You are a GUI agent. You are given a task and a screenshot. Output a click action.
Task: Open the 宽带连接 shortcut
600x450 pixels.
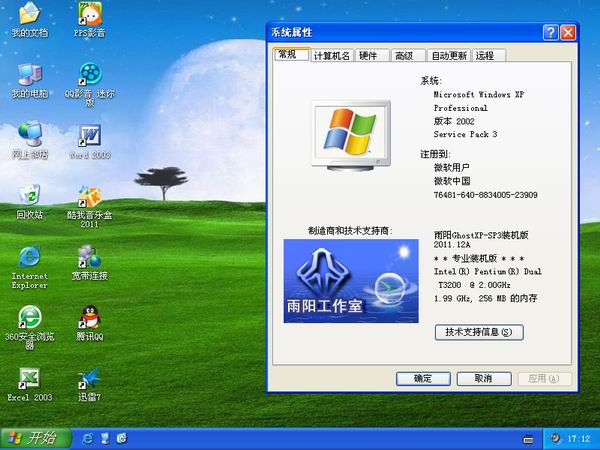click(90, 262)
